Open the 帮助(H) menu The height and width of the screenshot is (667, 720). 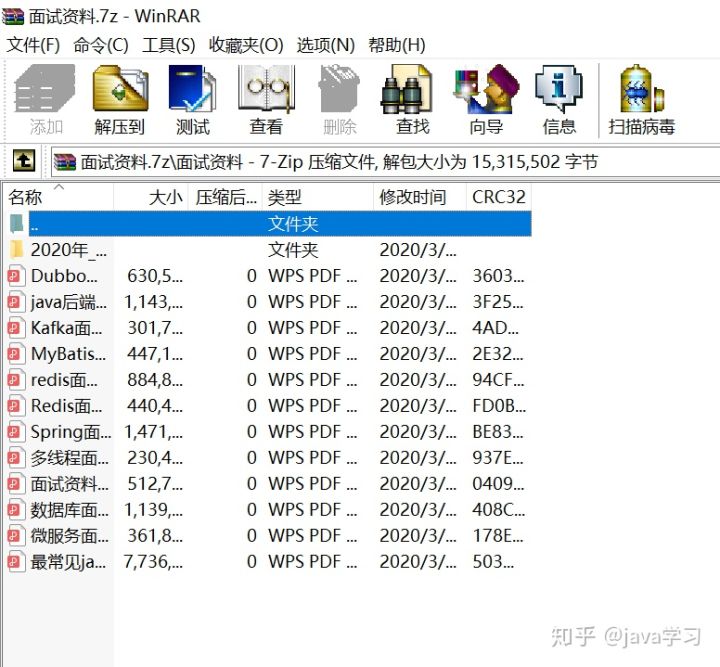(397, 45)
